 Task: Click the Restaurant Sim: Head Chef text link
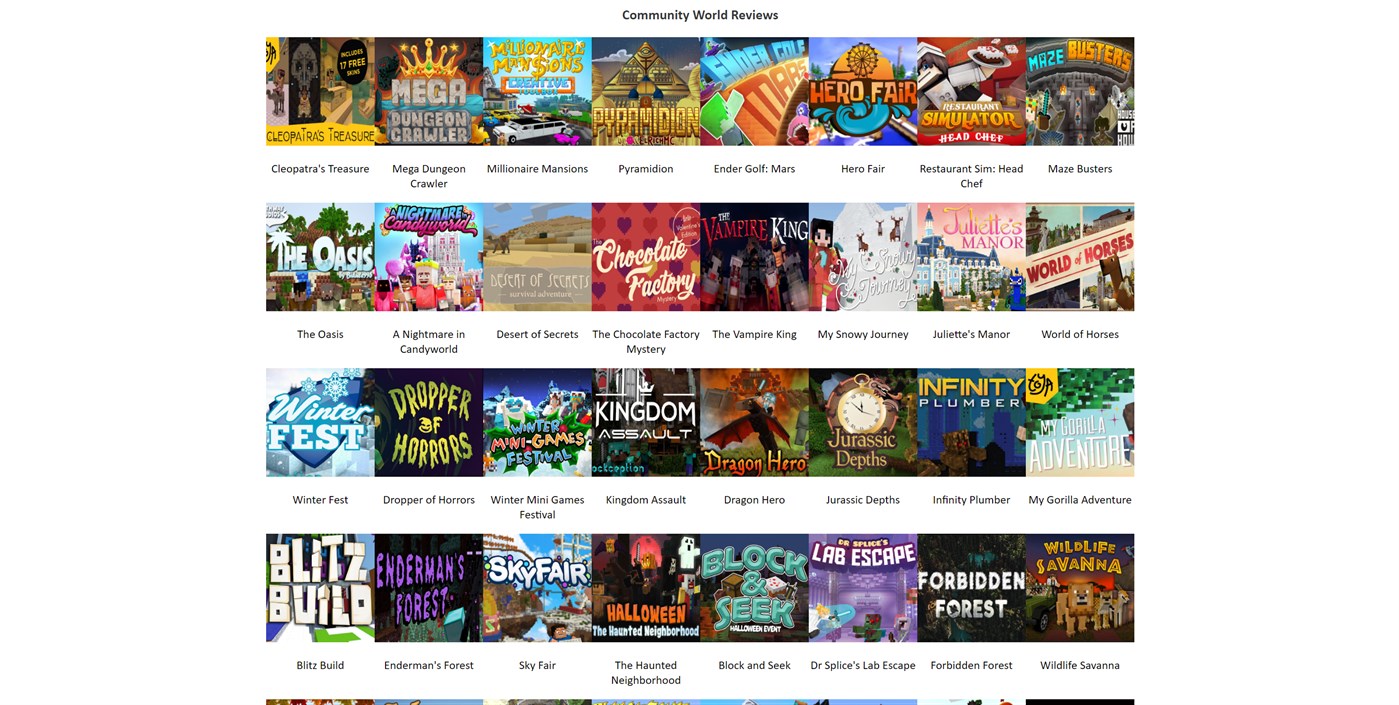coord(971,176)
